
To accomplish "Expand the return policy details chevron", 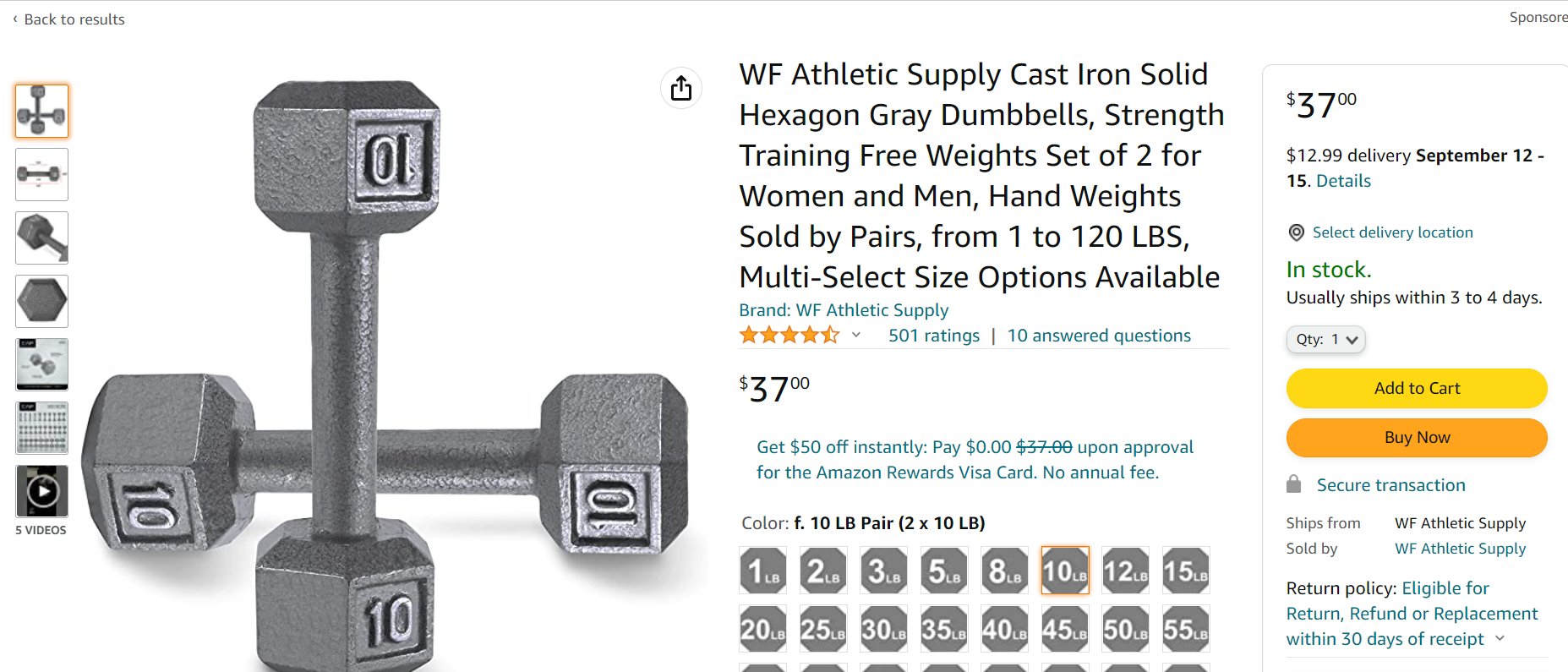I will click(1500, 638).
